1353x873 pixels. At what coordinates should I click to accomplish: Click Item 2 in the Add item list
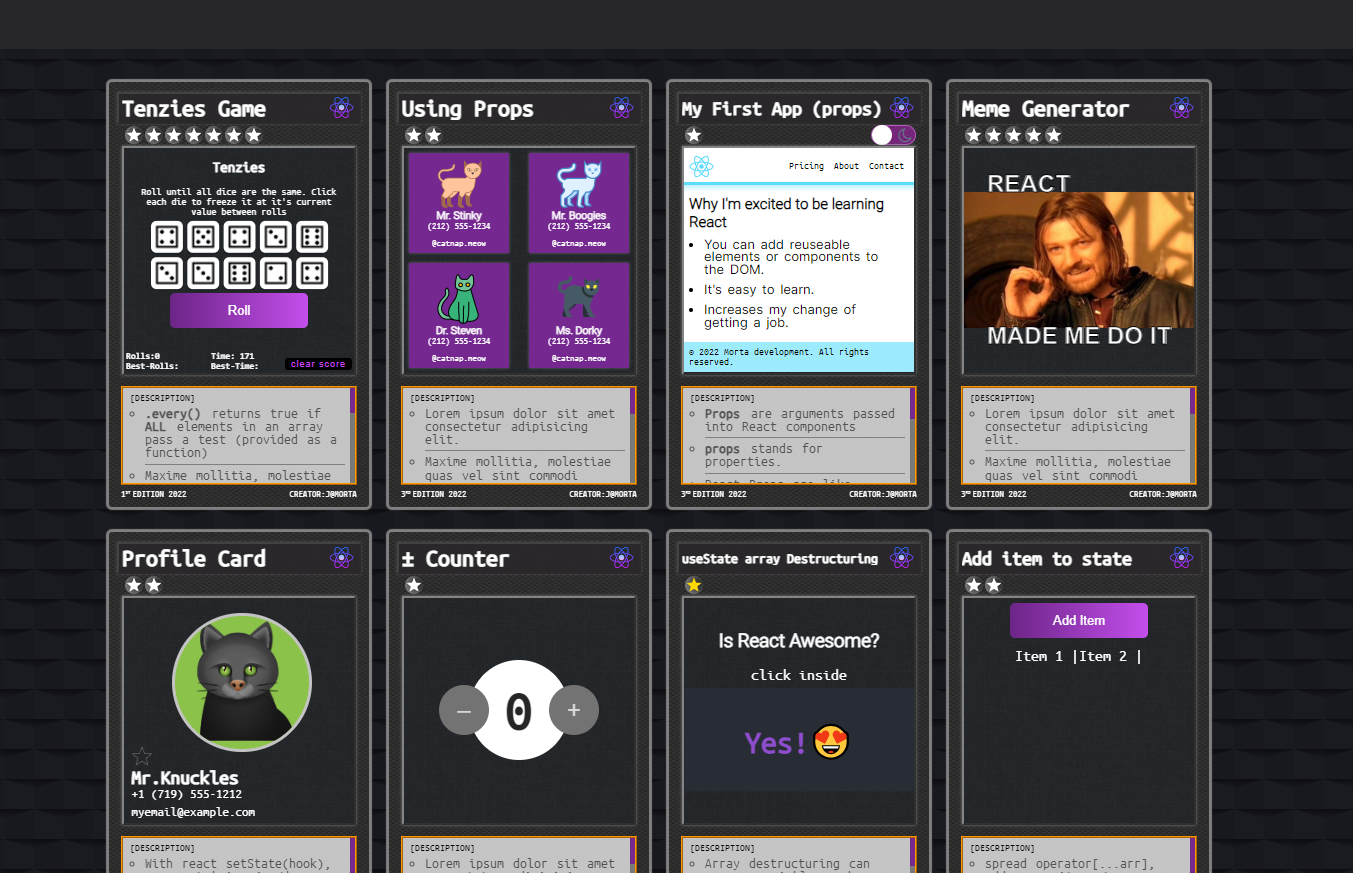tap(1103, 656)
